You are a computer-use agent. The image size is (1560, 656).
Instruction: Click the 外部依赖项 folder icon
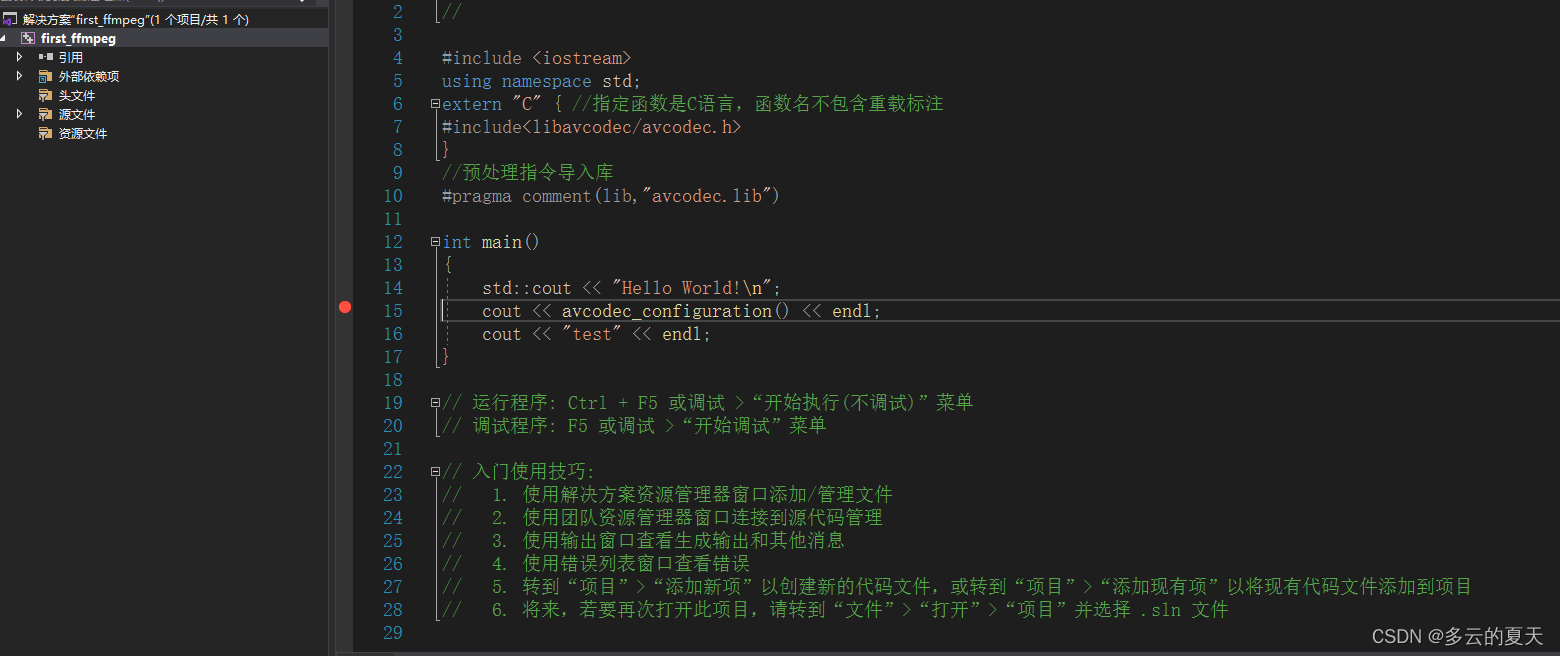point(46,77)
